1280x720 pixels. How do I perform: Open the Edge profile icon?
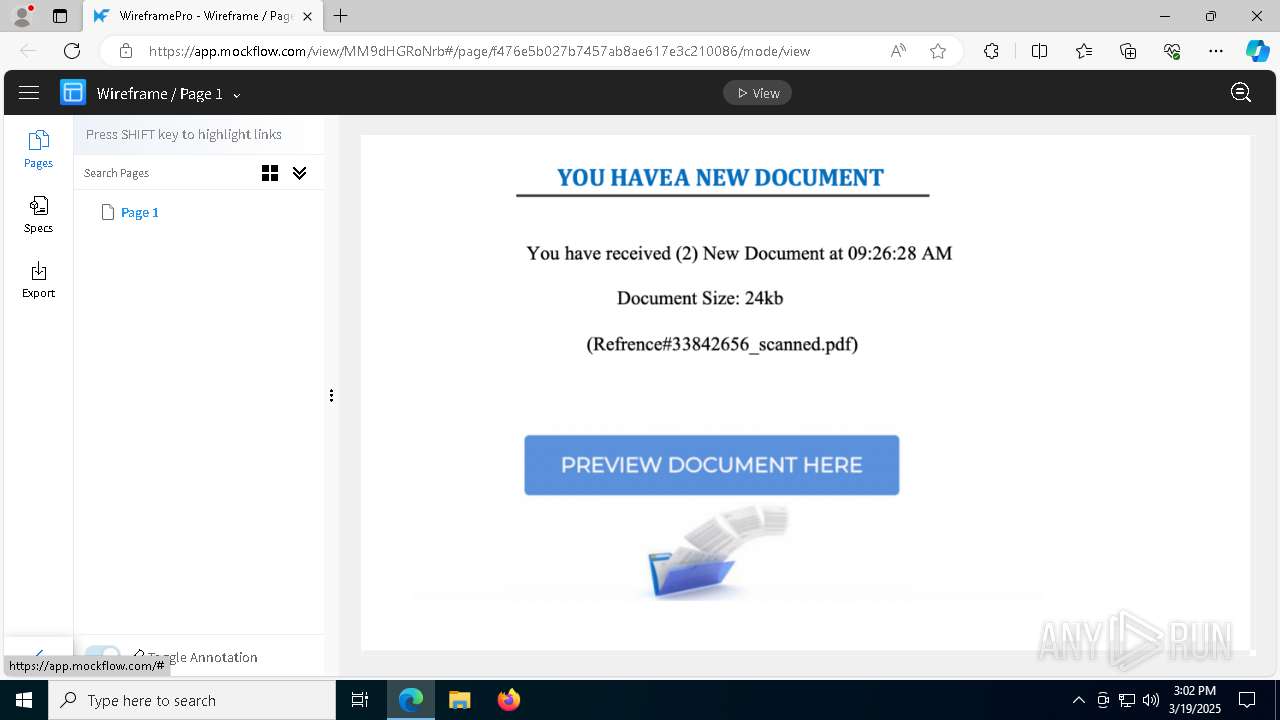pyautogui.click(x=22, y=16)
